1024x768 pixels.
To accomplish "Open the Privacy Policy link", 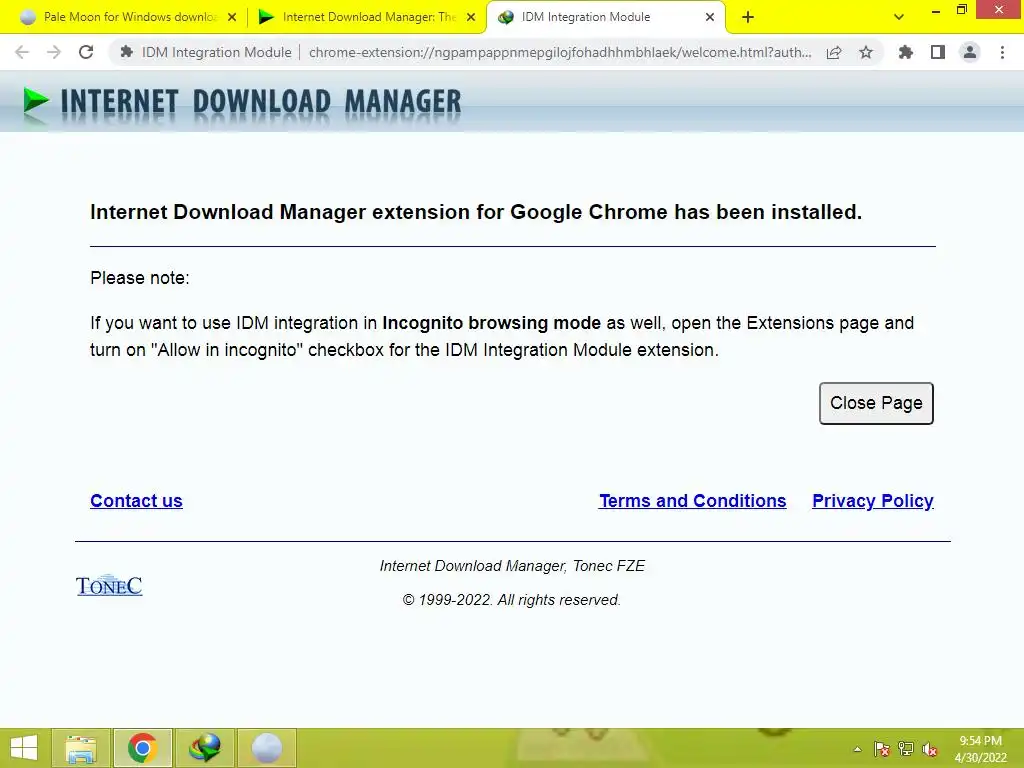I will point(872,501).
